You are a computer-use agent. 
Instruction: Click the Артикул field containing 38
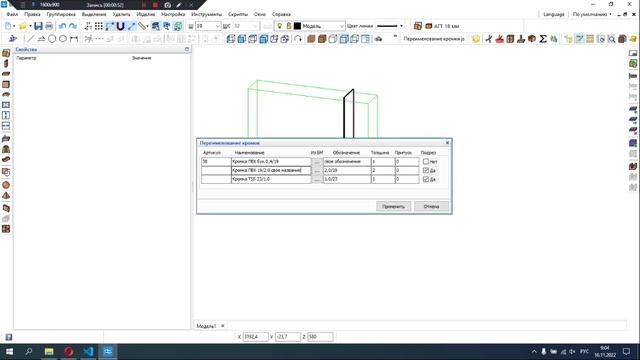pyautogui.click(x=216, y=162)
